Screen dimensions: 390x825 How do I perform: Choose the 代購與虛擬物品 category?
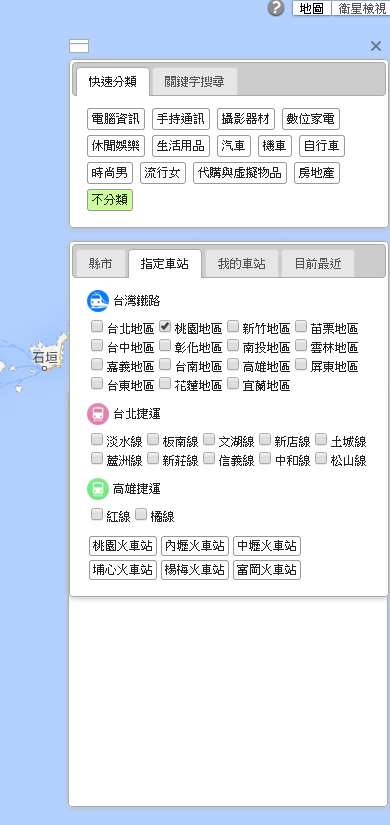[240, 173]
